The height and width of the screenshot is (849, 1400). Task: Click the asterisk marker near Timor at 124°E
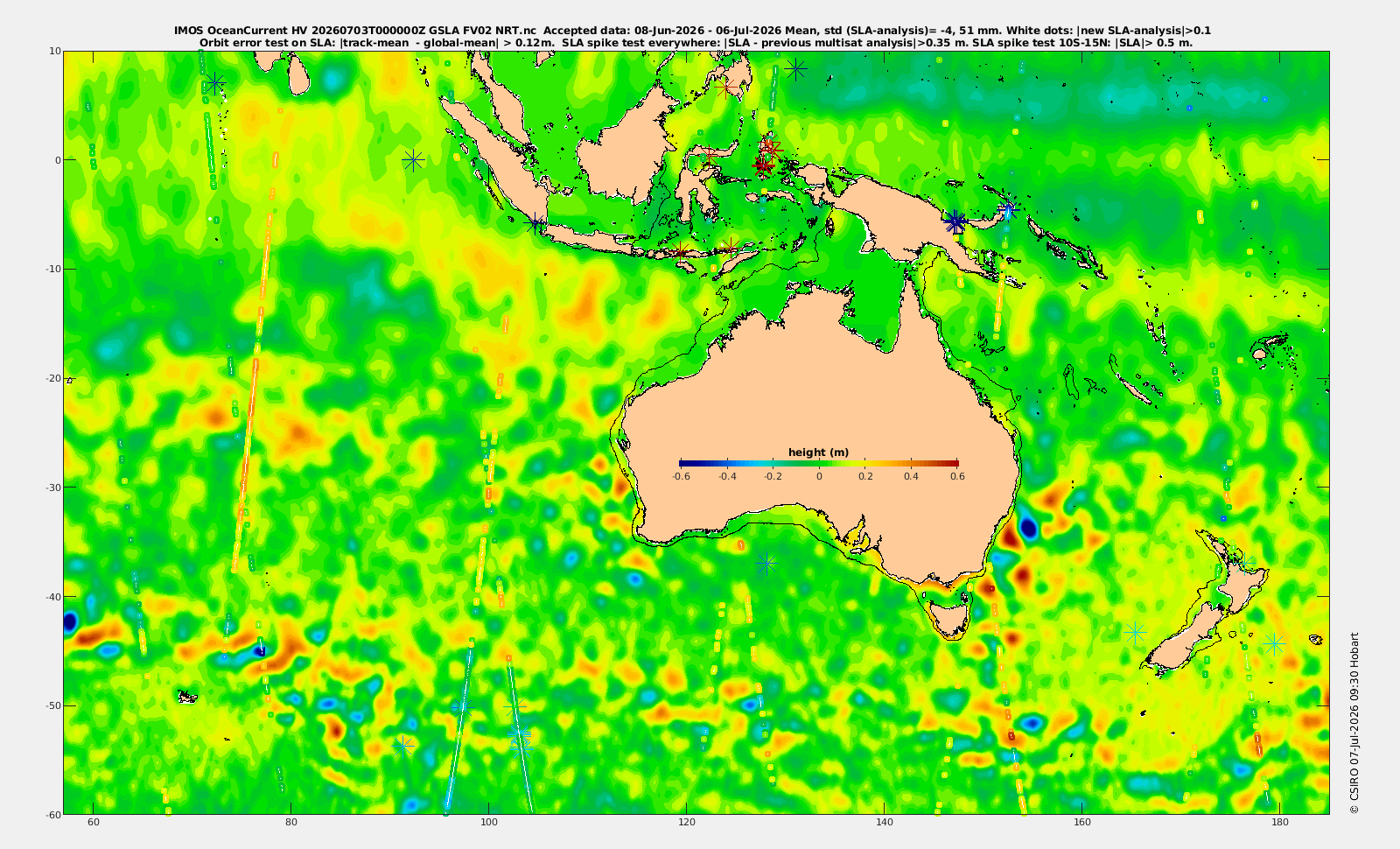[x=729, y=246]
